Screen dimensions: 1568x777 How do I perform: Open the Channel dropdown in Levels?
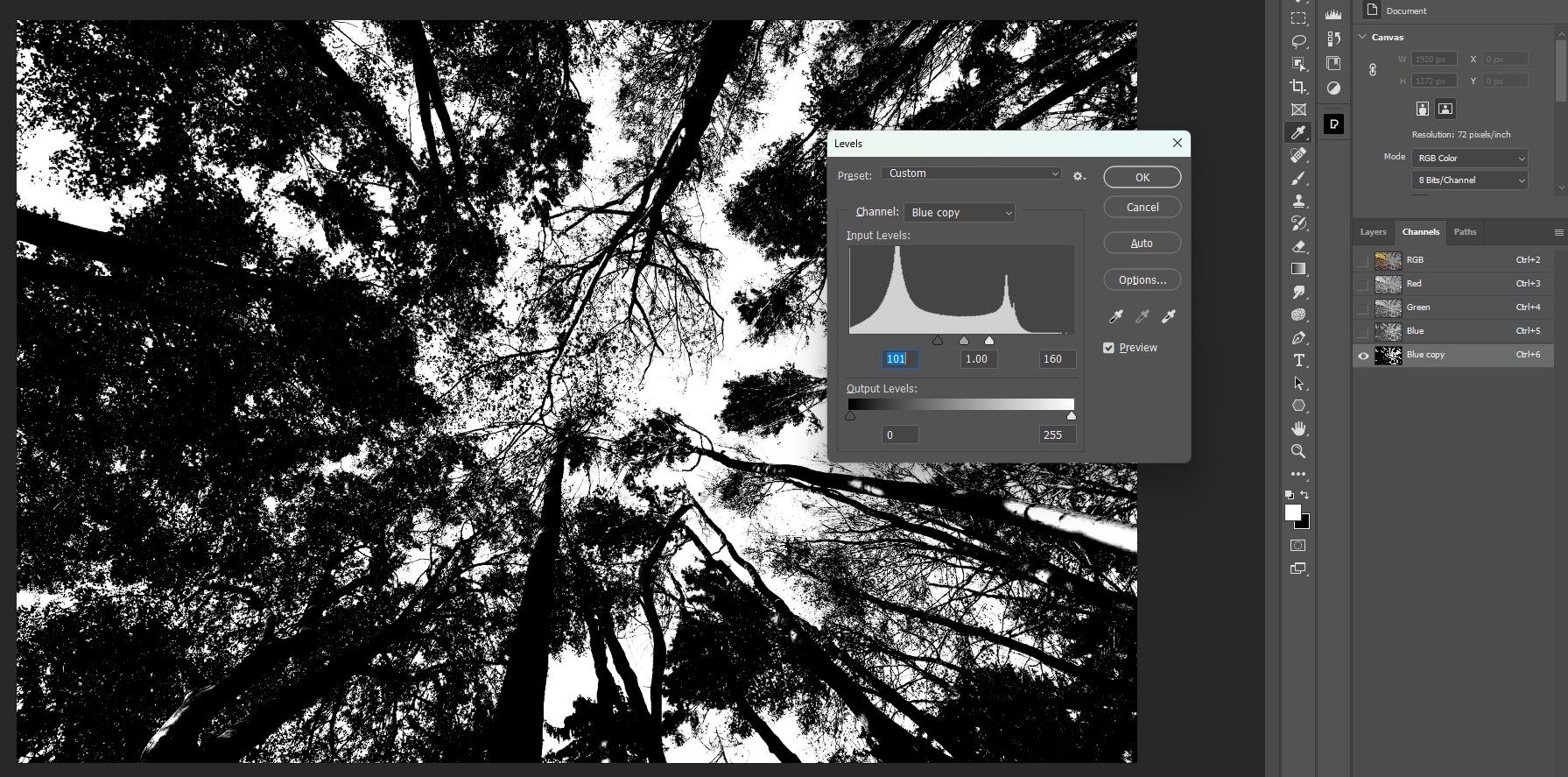pos(960,212)
